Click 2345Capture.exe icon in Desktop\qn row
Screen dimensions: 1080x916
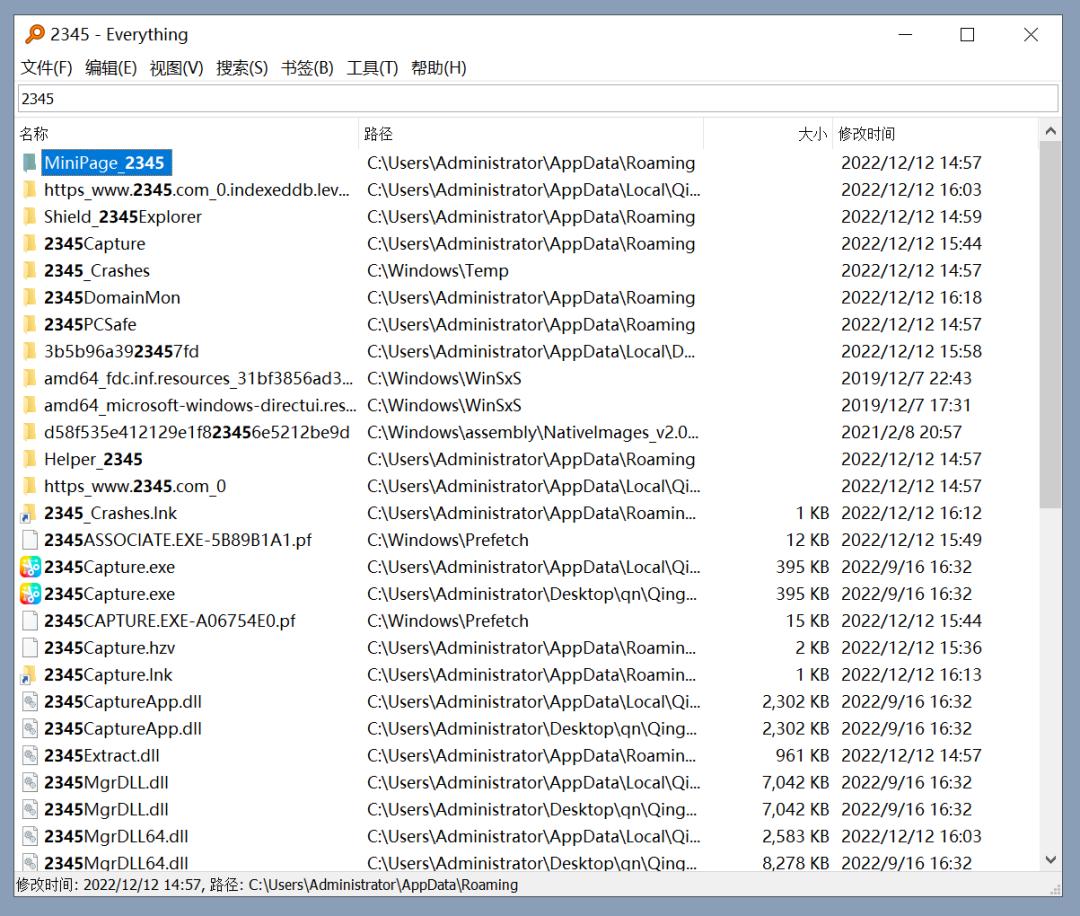30,594
